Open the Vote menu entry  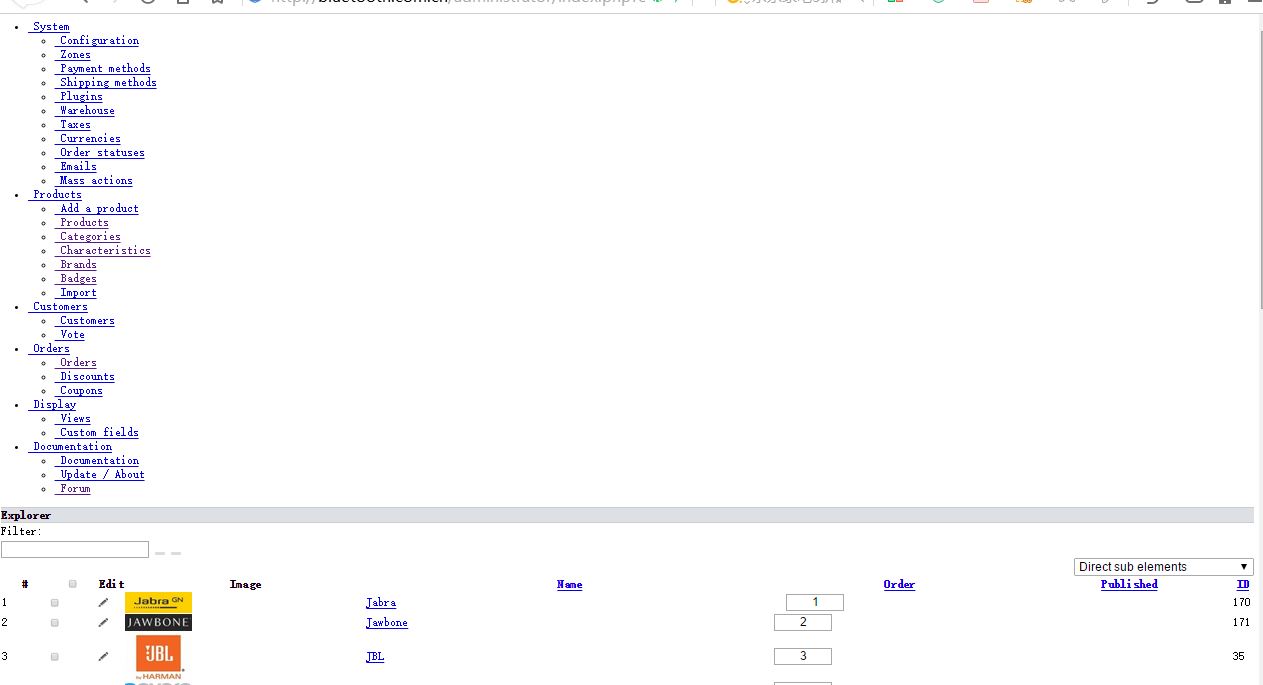(x=70, y=335)
